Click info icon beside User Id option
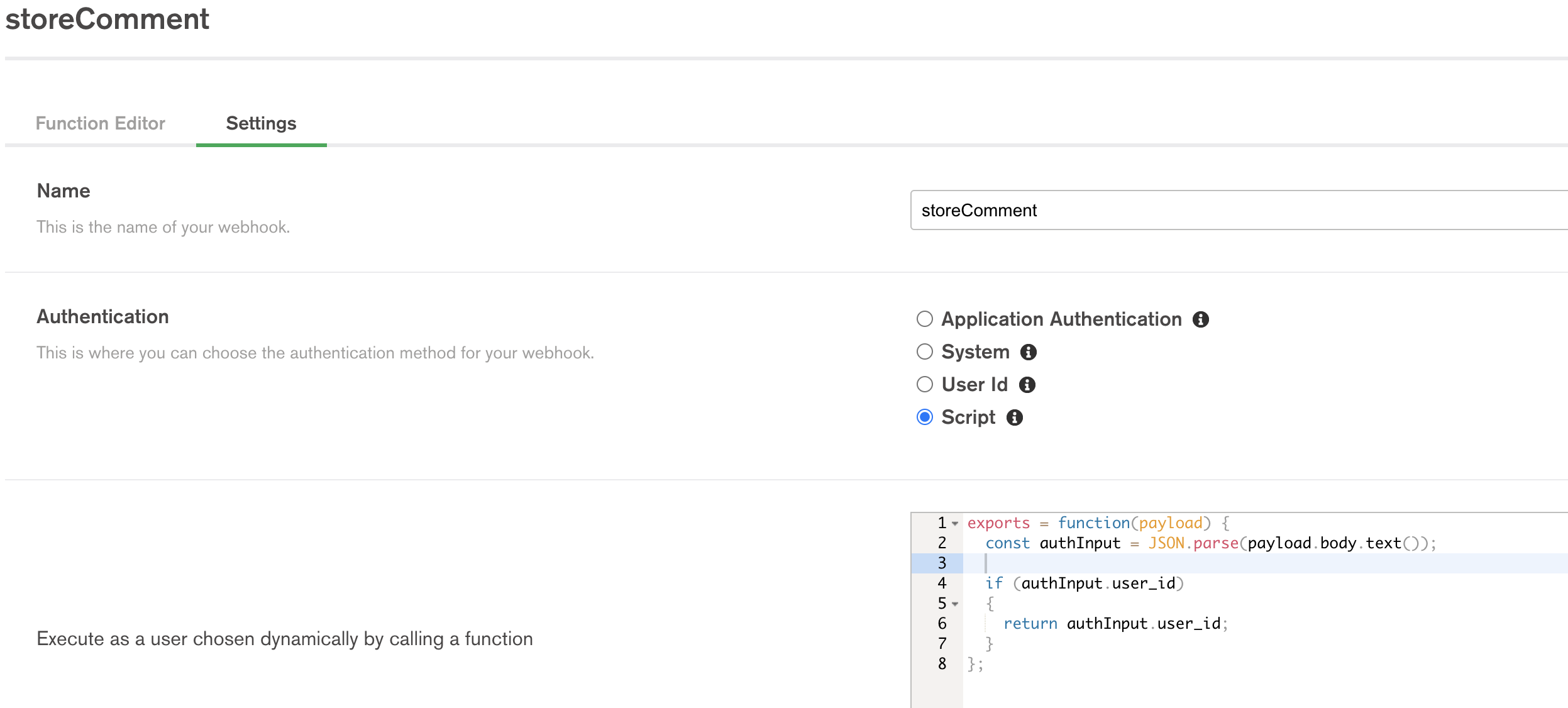Screen dimensions: 1568x708 [1027, 385]
